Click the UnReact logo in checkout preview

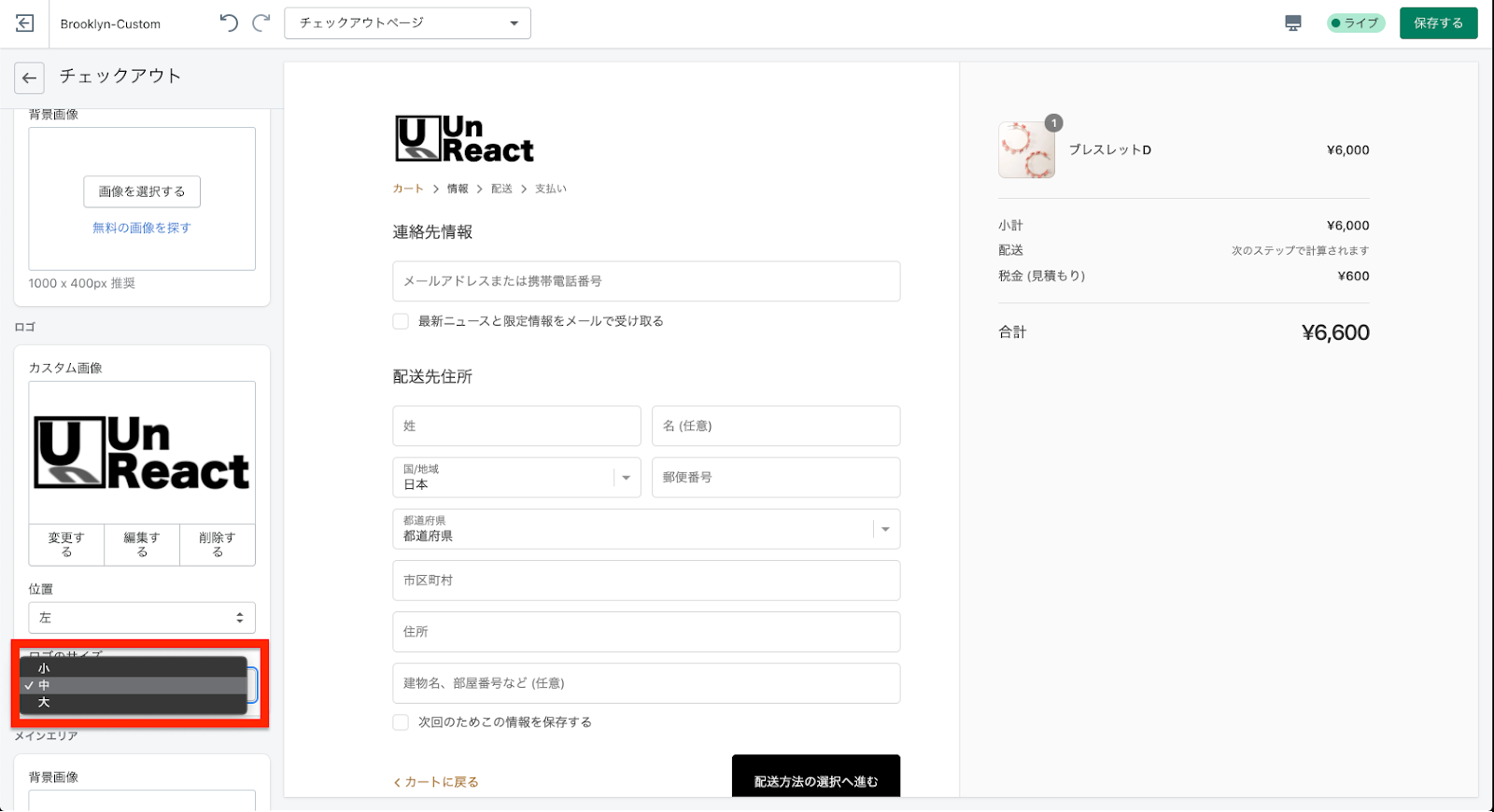pos(464,139)
